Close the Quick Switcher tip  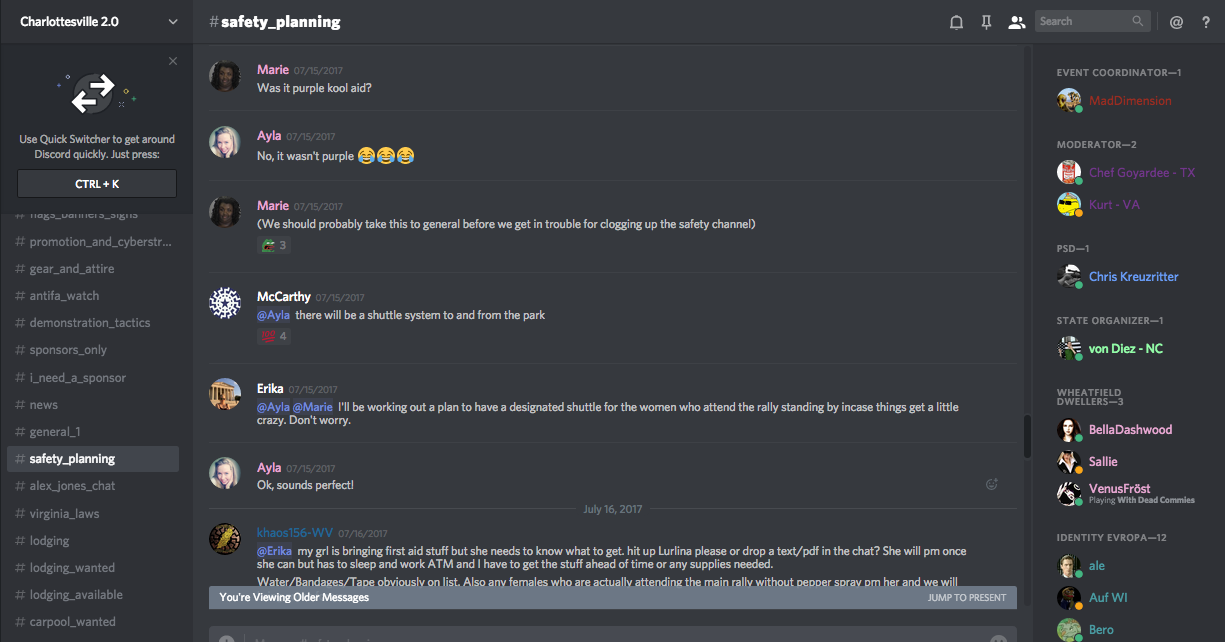pyautogui.click(x=173, y=61)
